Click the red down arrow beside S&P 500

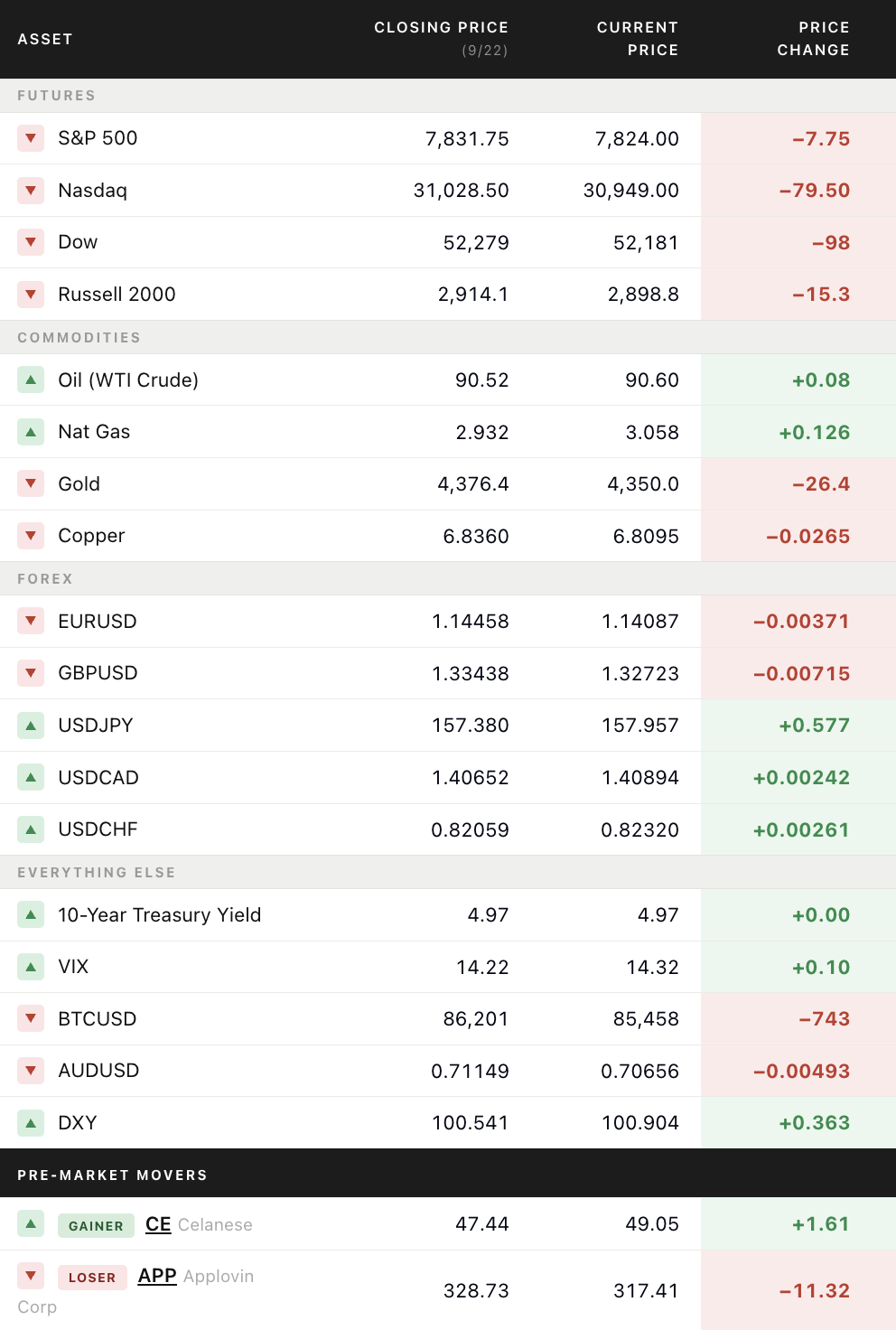31,138
